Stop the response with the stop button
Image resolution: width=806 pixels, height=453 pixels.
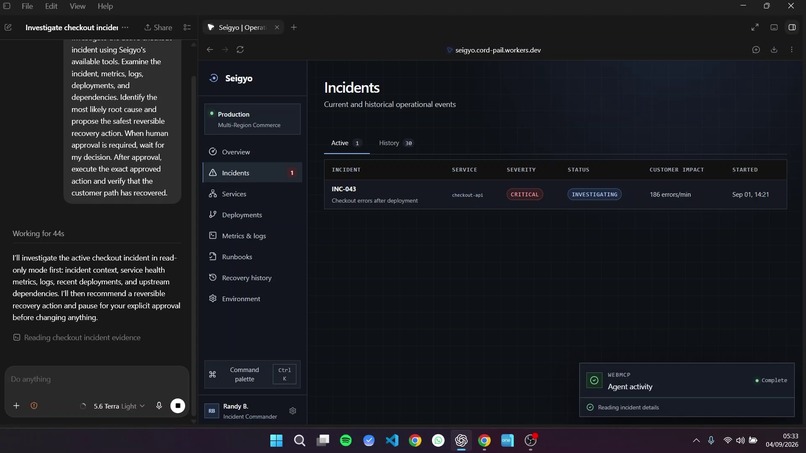coord(177,406)
